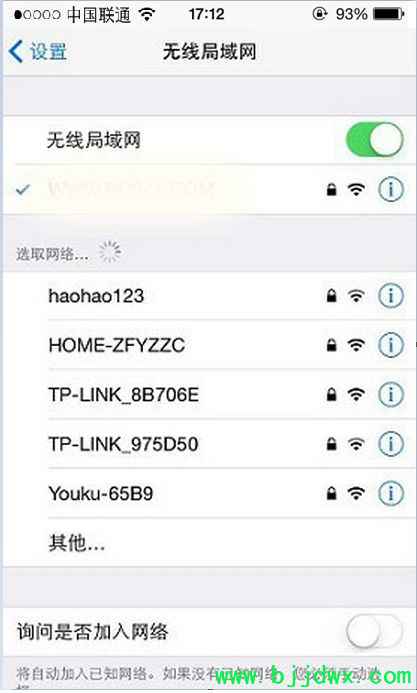Turn off the 无线局域网 switch
Image resolution: width=417 pixels, height=693 pixels.
[375, 140]
